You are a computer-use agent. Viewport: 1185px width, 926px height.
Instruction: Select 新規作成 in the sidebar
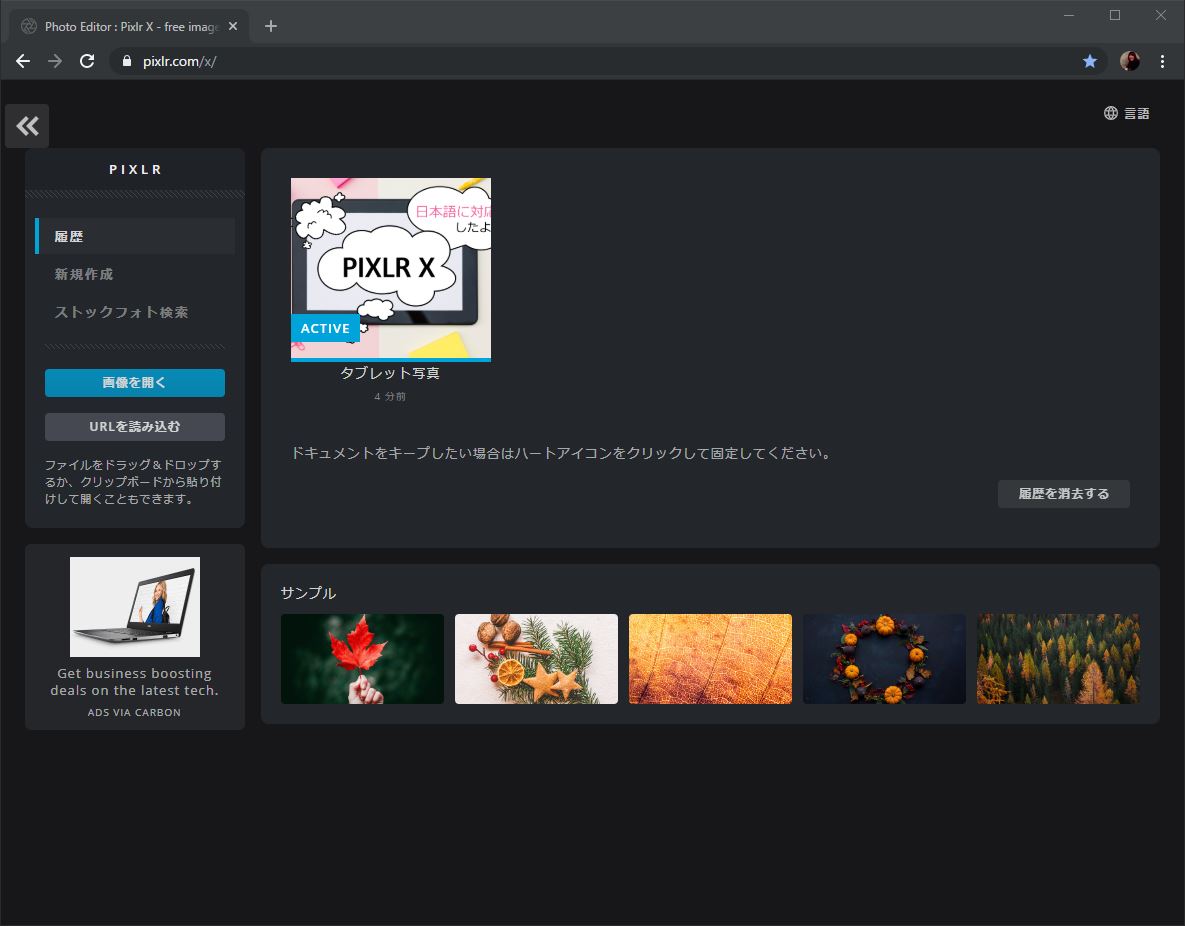(x=84, y=274)
